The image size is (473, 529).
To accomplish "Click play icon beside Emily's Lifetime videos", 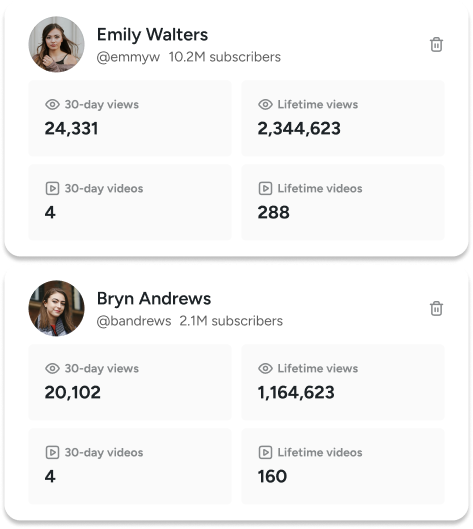I will coord(265,188).
